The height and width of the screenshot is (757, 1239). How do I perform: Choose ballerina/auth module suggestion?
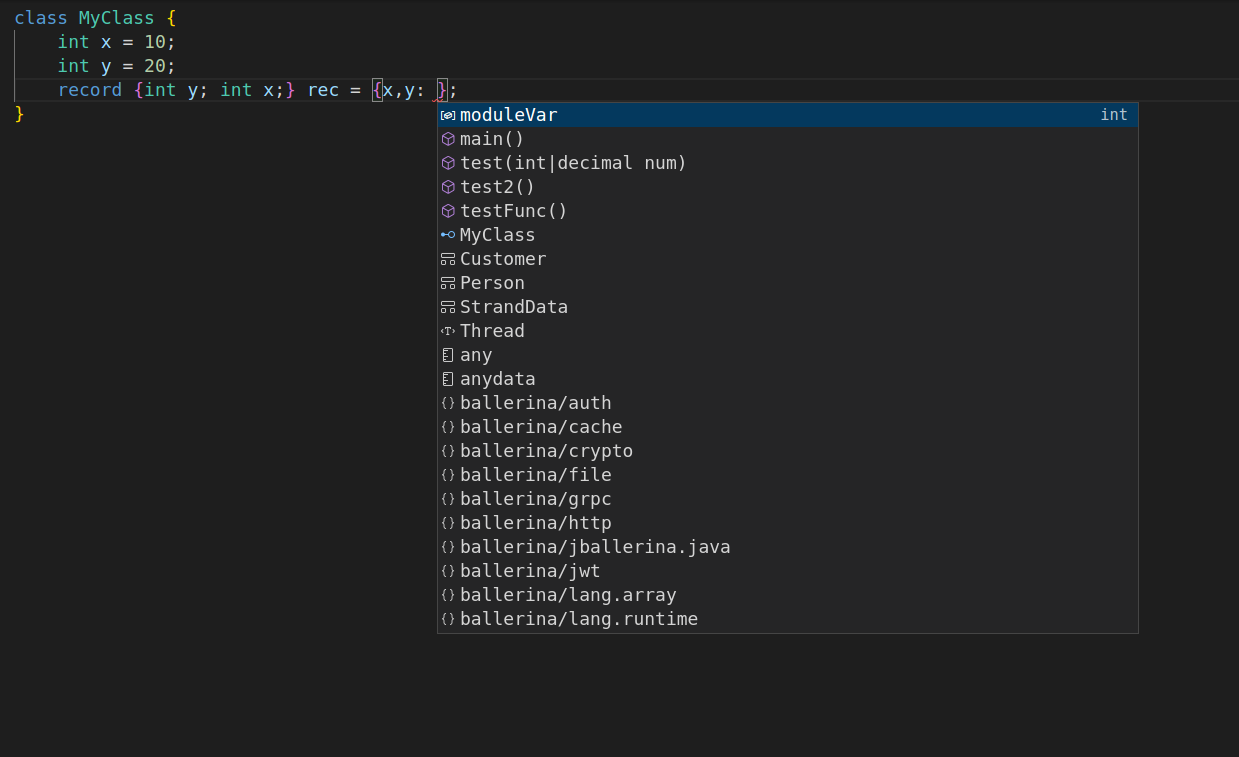[788, 403]
